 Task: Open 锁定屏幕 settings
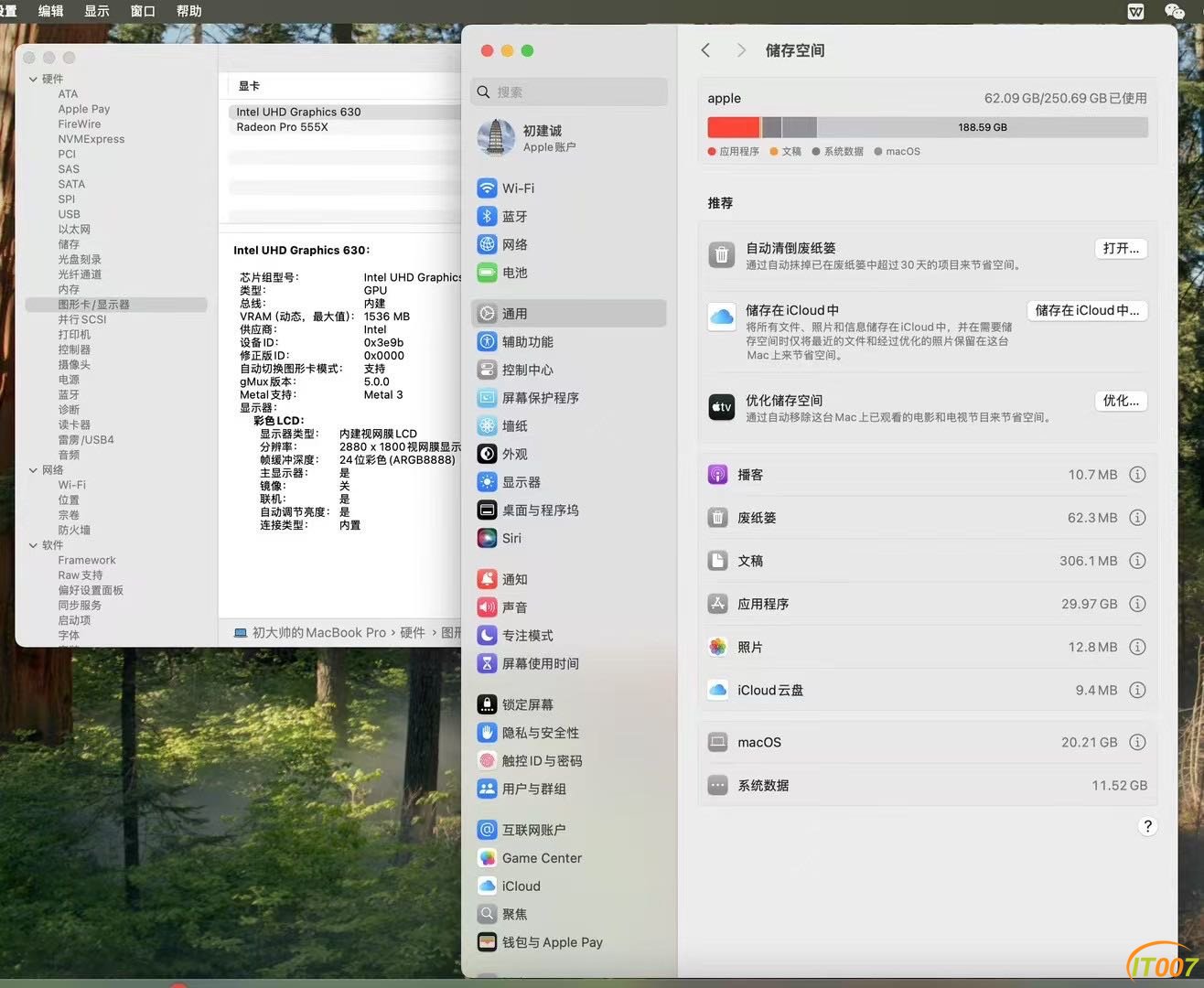(569, 704)
